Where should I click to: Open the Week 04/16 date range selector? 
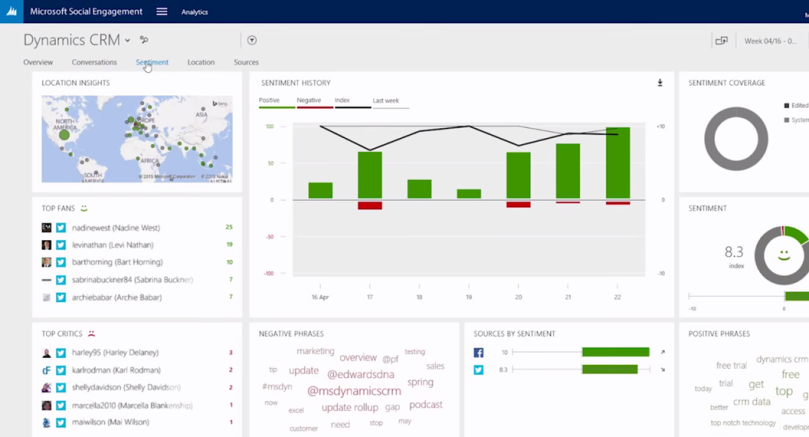pos(770,41)
